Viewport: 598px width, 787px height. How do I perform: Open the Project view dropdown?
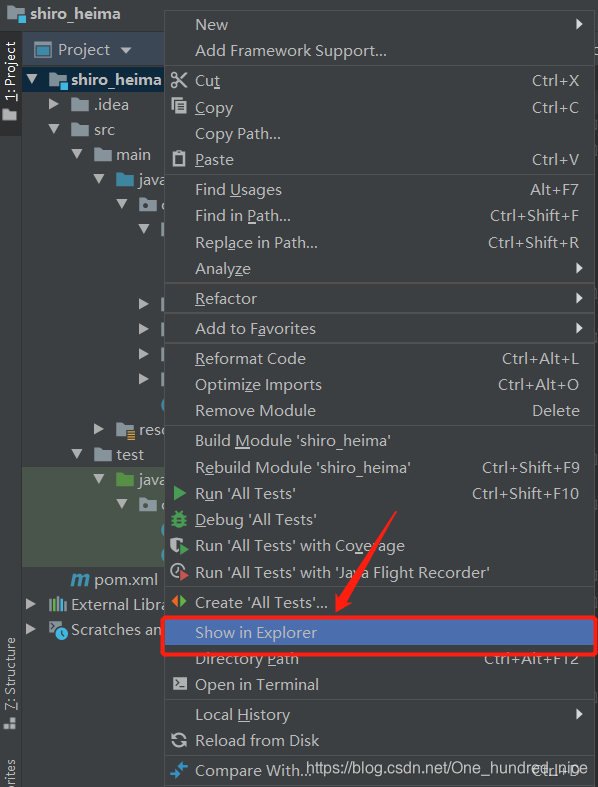(126, 50)
